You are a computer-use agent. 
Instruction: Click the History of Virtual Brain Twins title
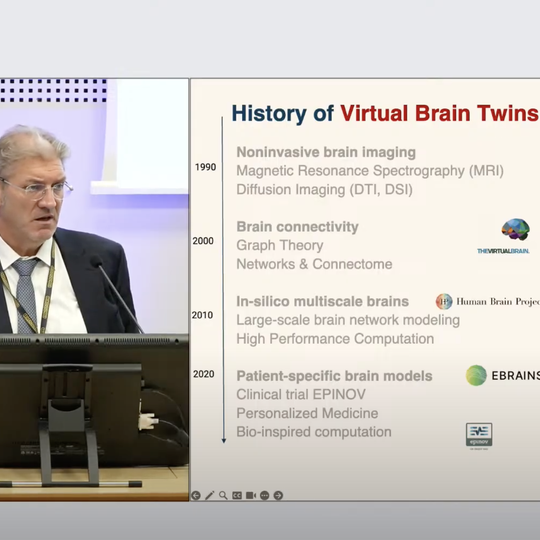385,113
